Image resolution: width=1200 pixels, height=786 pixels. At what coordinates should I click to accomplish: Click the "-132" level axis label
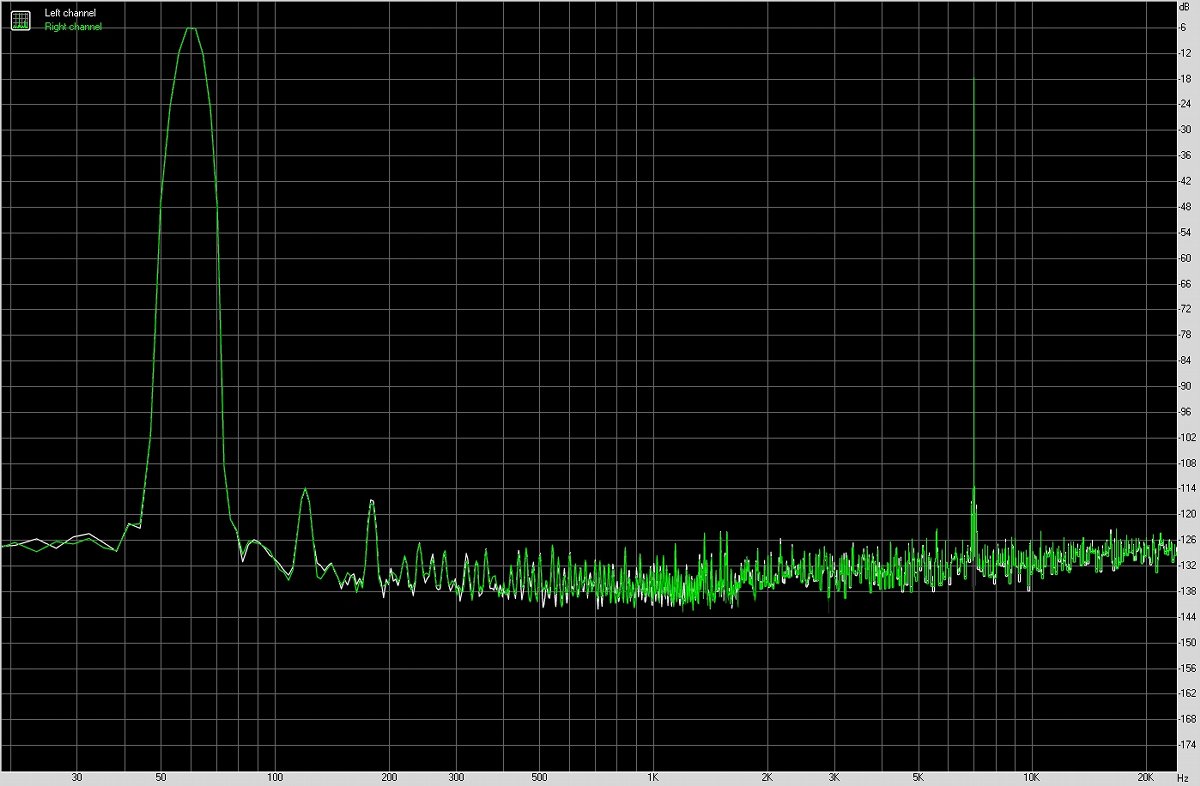[x=1187, y=566]
